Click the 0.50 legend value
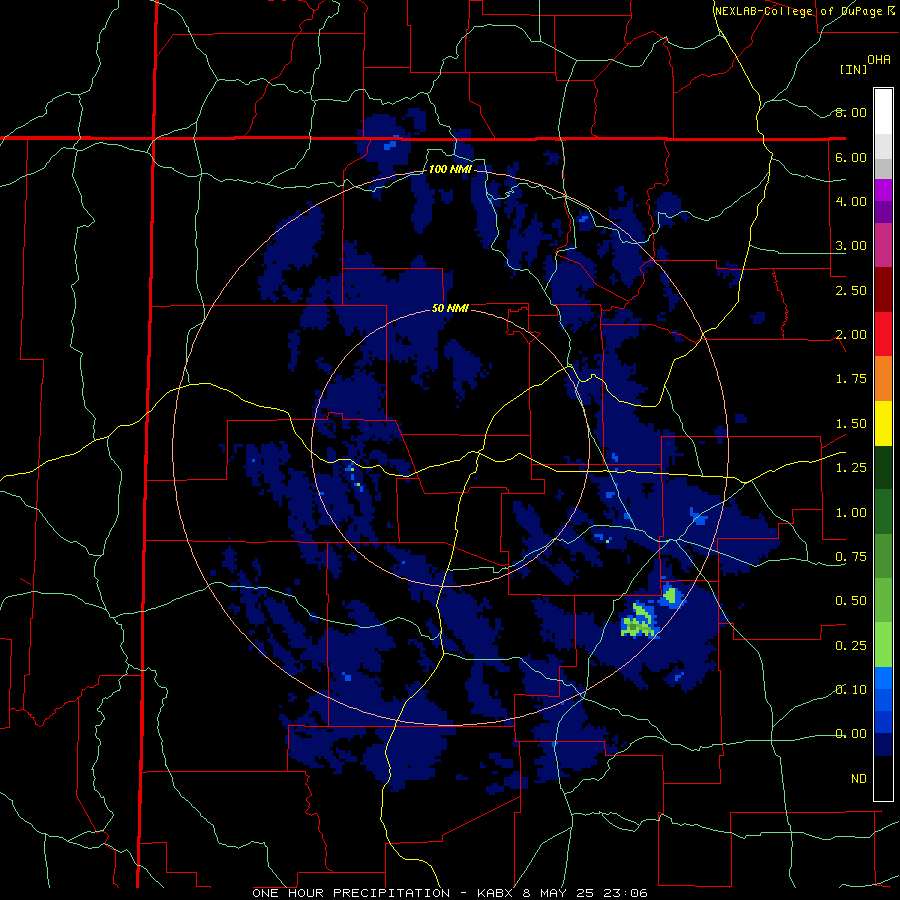This screenshot has width=900, height=900. (x=851, y=601)
